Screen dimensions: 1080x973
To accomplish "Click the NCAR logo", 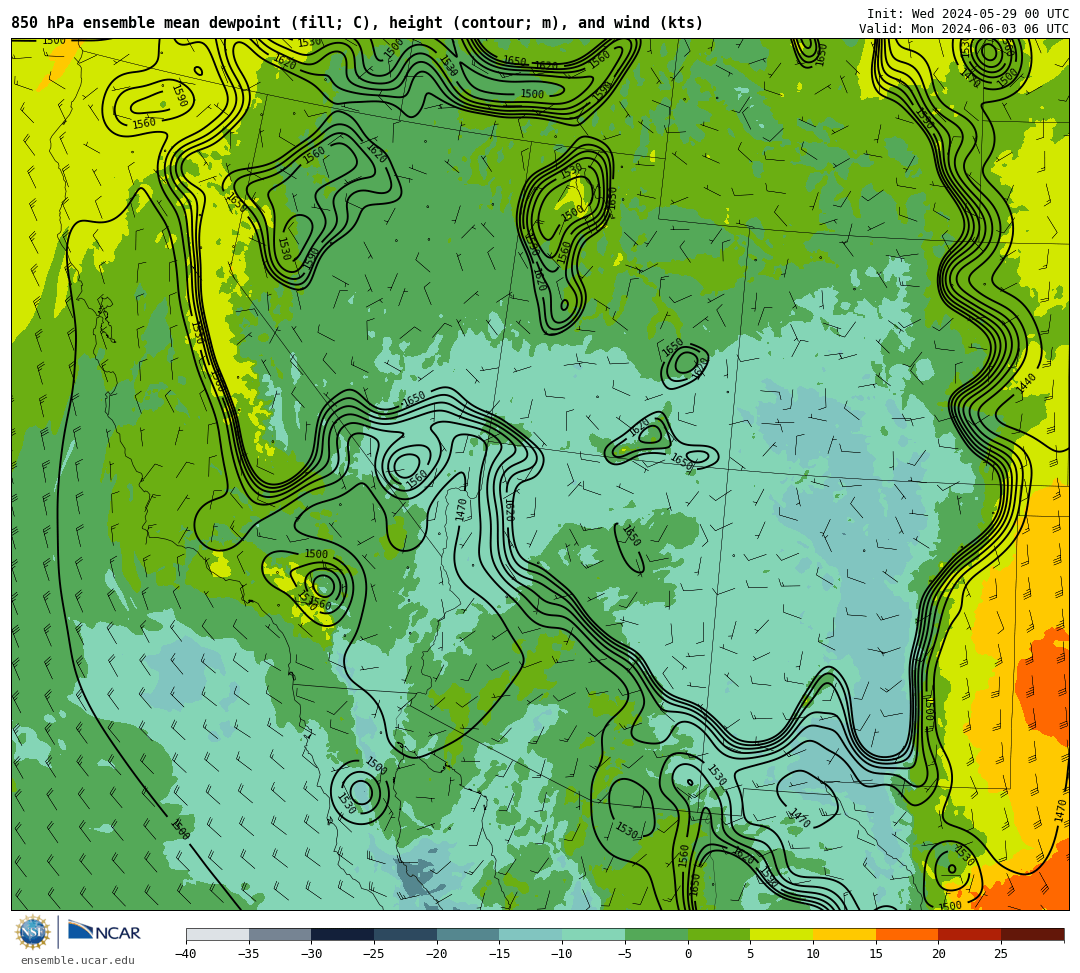I will point(104,932).
